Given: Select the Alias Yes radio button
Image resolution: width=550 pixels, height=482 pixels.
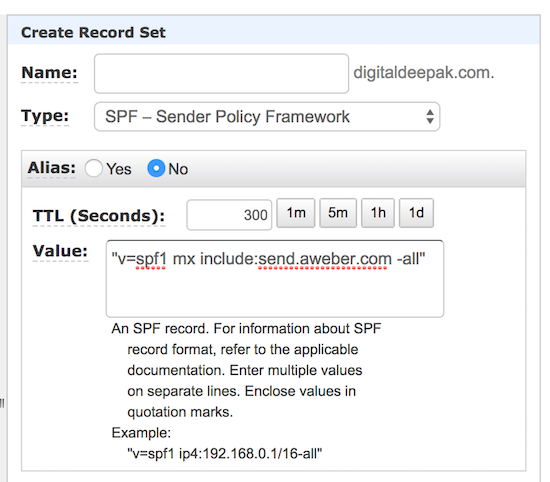Looking at the screenshot, I should pos(94,168).
